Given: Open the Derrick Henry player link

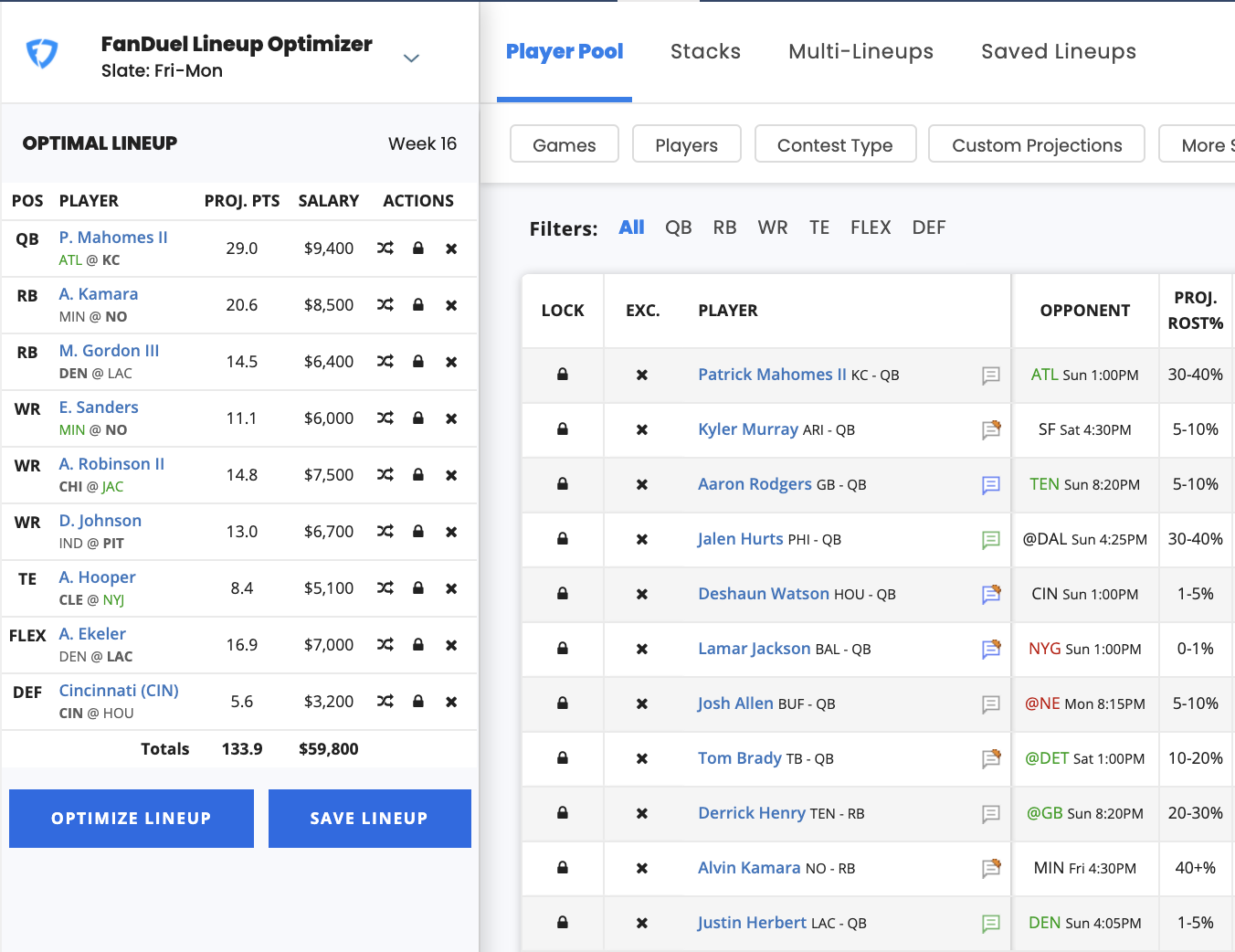Looking at the screenshot, I should tap(752, 813).
